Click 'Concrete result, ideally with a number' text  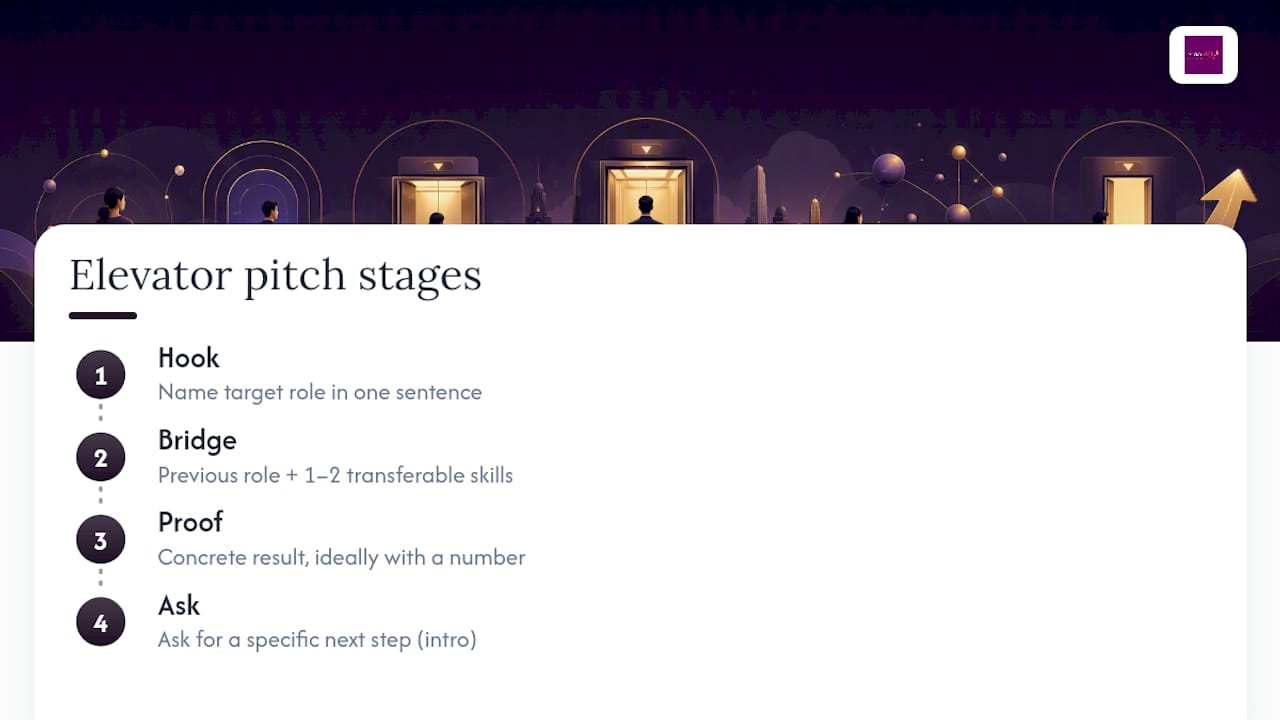click(341, 557)
